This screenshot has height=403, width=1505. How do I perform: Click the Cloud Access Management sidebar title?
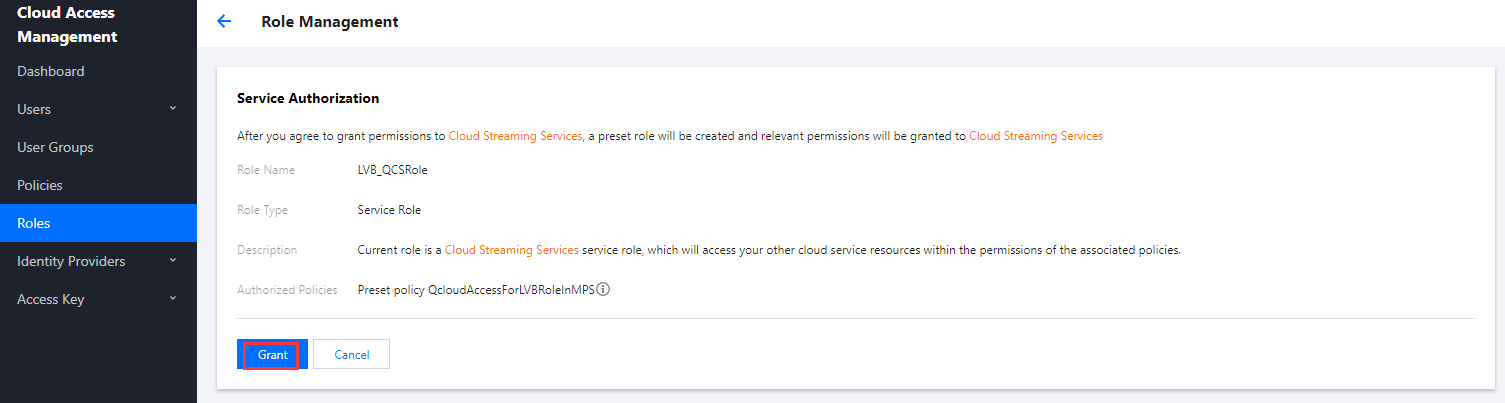pyautogui.click(x=67, y=25)
